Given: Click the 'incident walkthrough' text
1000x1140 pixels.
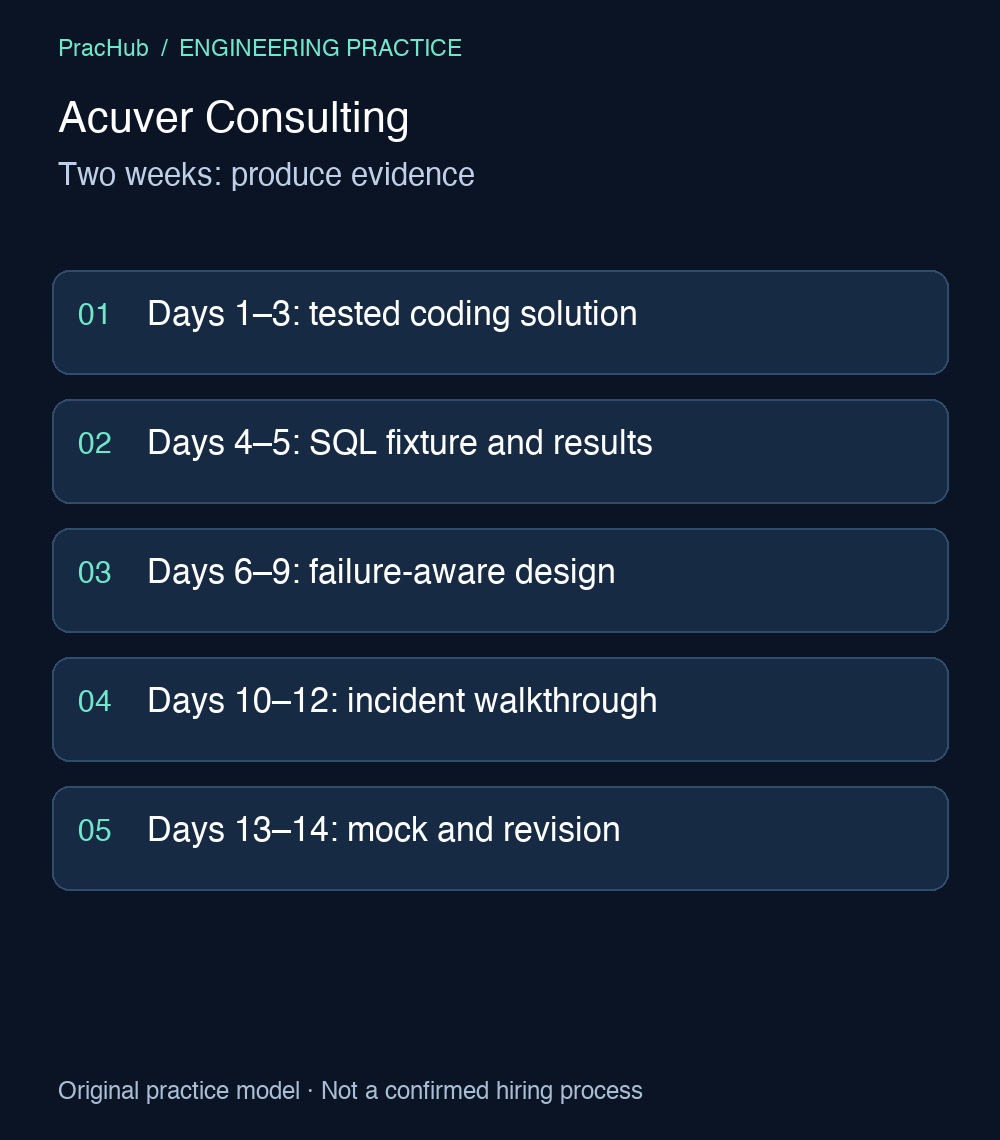Looking at the screenshot, I should coord(502,701).
